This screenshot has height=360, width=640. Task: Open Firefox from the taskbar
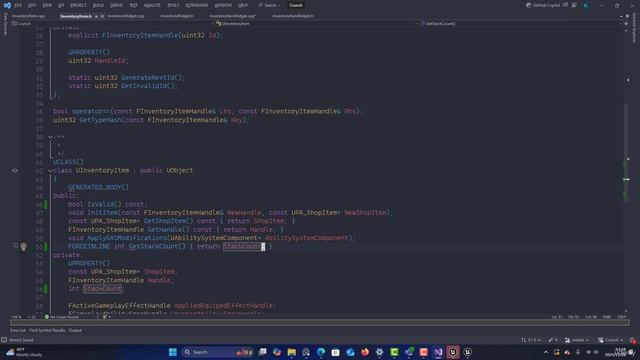pyautogui.click(x=365, y=352)
